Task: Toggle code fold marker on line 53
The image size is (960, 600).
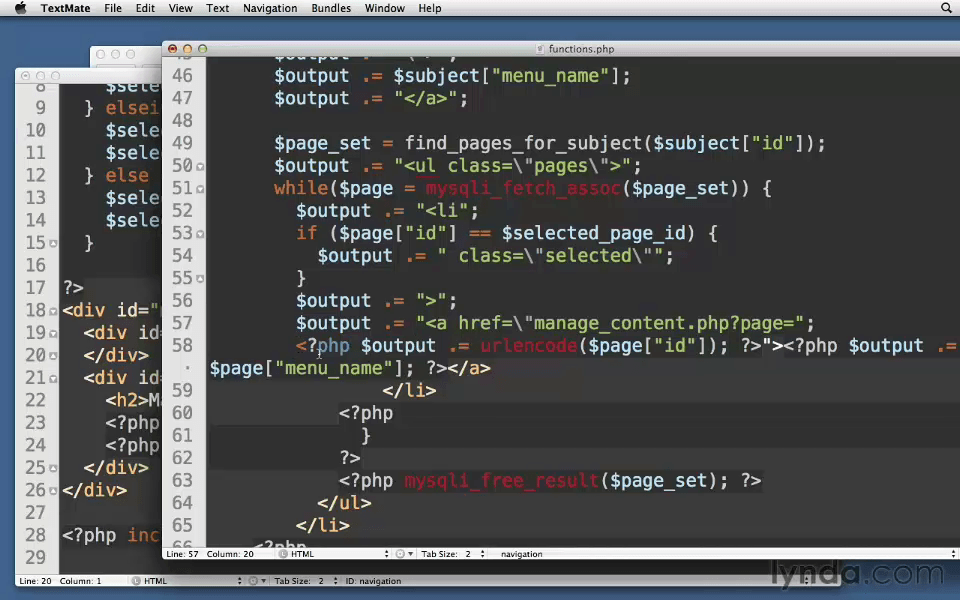Action: (x=200, y=234)
